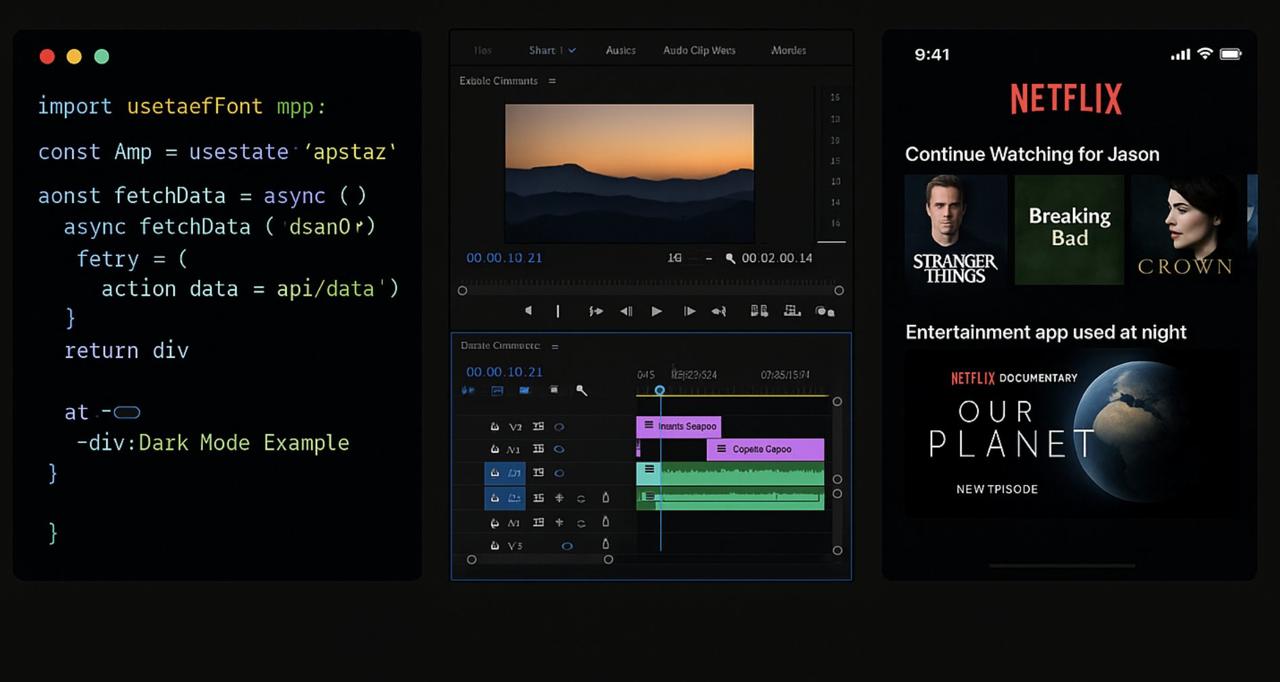Image resolution: width=1280 pixels, height=682 pixels.
Task: Open the Breaking Bad thumbnail
Action: (x=1069, y=230)
